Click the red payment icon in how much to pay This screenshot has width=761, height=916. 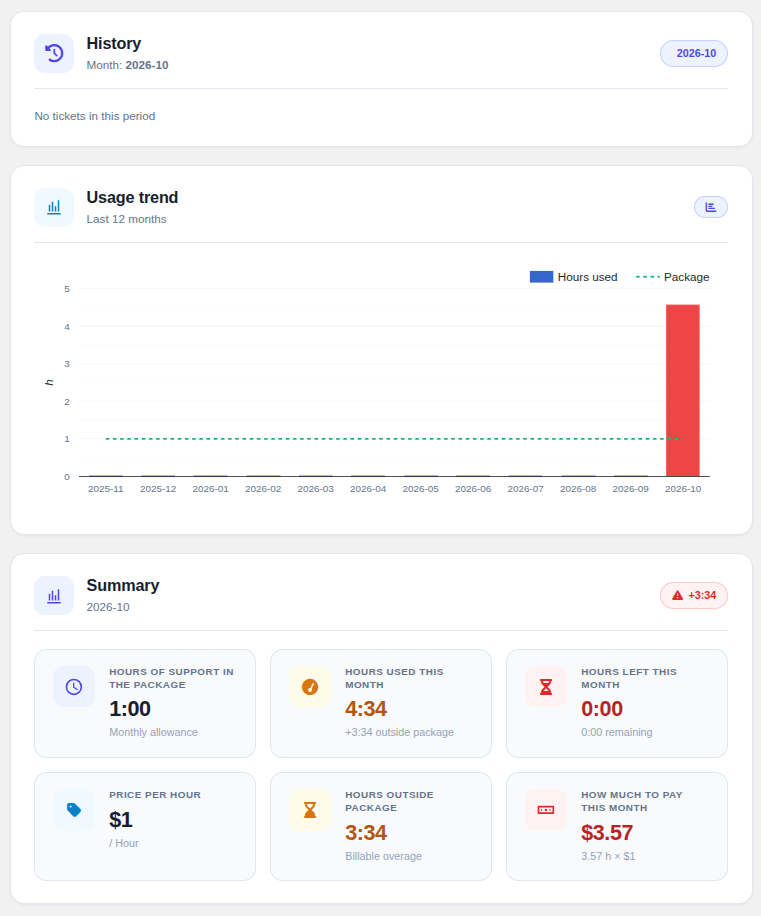tap(545, 810)
